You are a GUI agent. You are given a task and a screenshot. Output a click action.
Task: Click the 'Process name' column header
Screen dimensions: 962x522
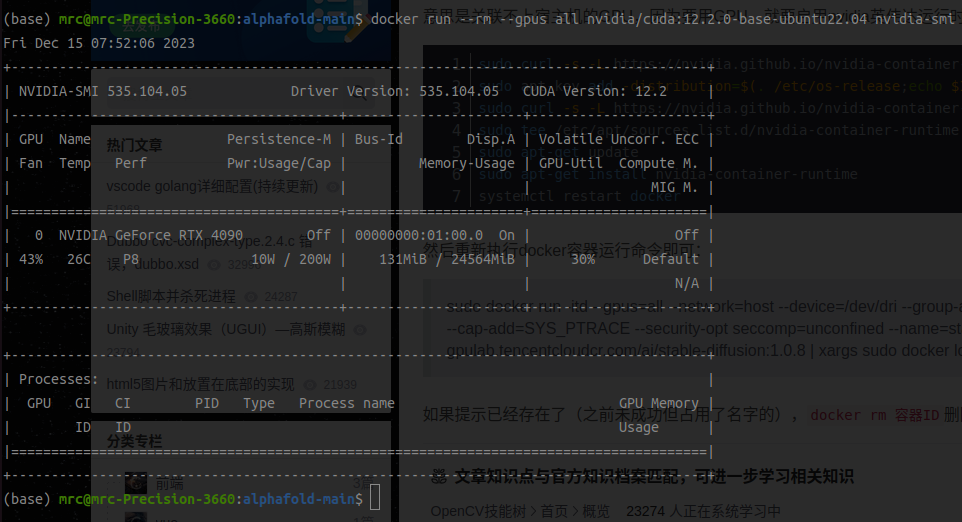click(x=347, y=404)
